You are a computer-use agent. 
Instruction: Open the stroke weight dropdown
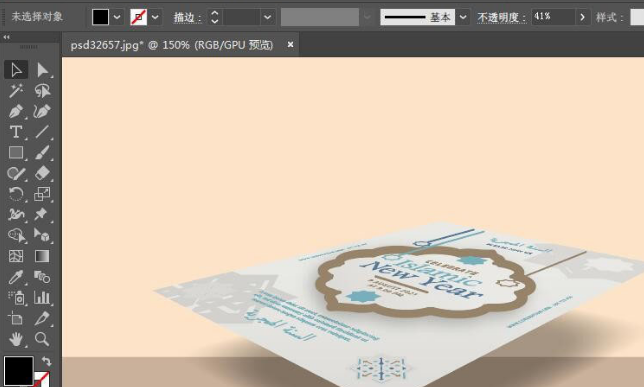click(x=267, y=17)
